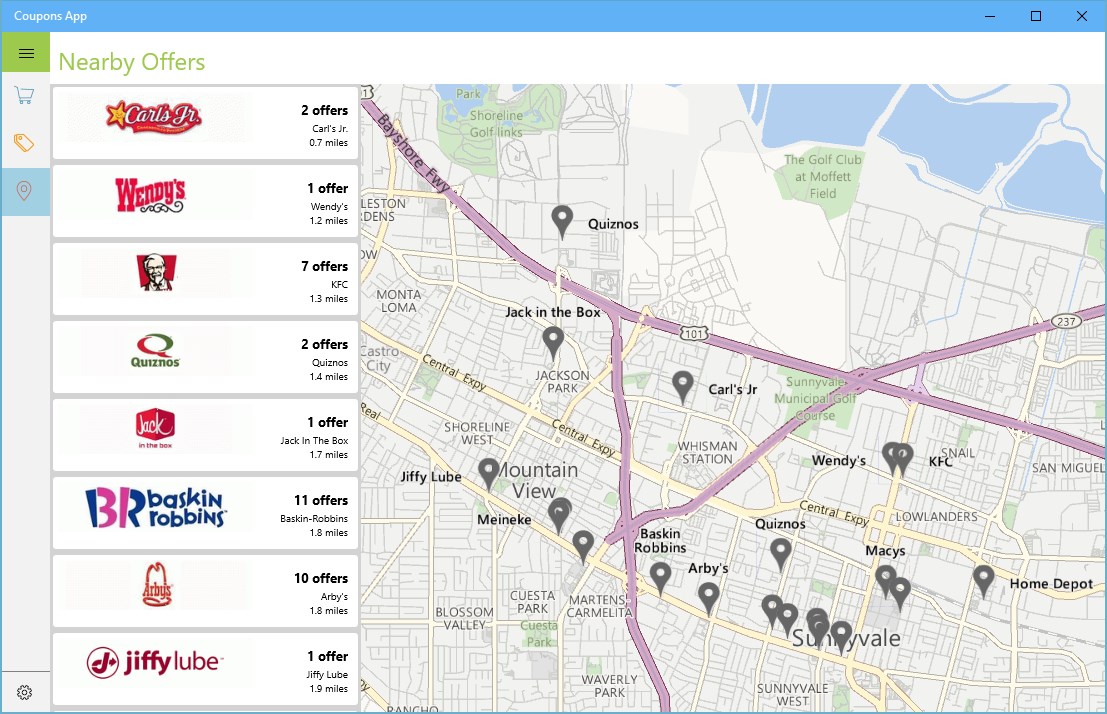Select the northern Quiznos map pin
1107x714 pixels.
(x=562, y=222)
